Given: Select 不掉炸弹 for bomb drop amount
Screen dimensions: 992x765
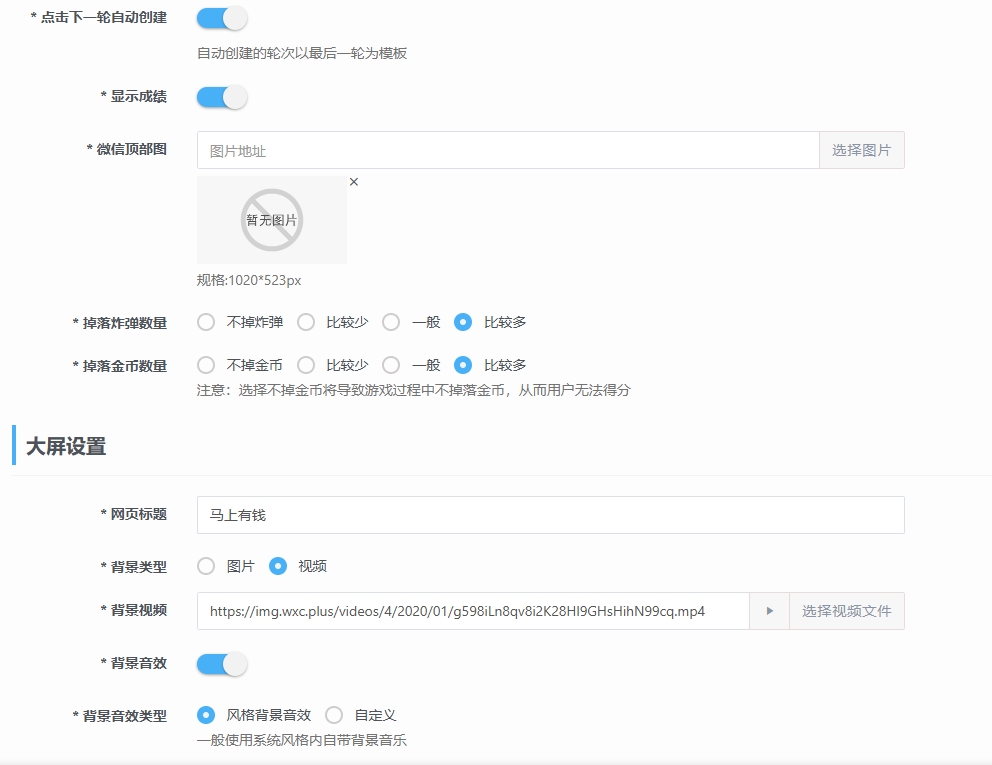Looking at the screenshot, I should (205, 322).
